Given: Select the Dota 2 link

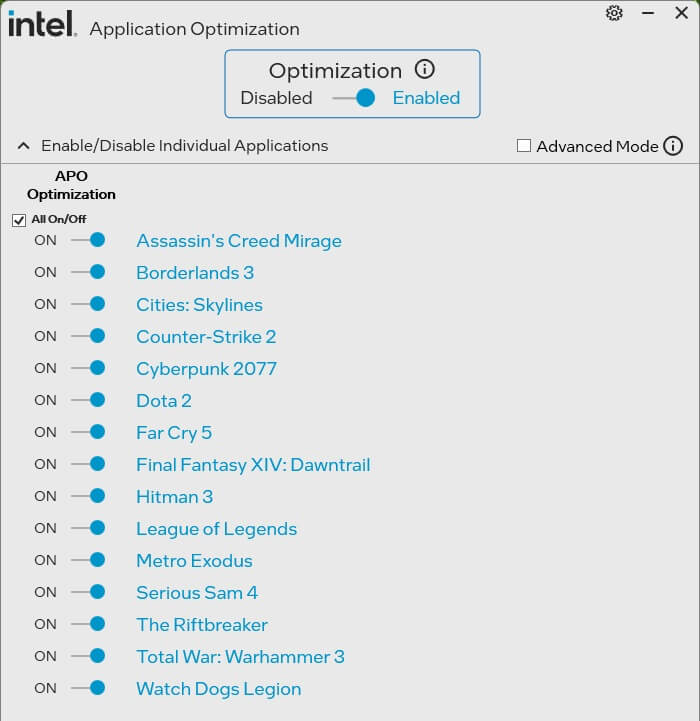Looking at the screenshot, I should (164, 401).
